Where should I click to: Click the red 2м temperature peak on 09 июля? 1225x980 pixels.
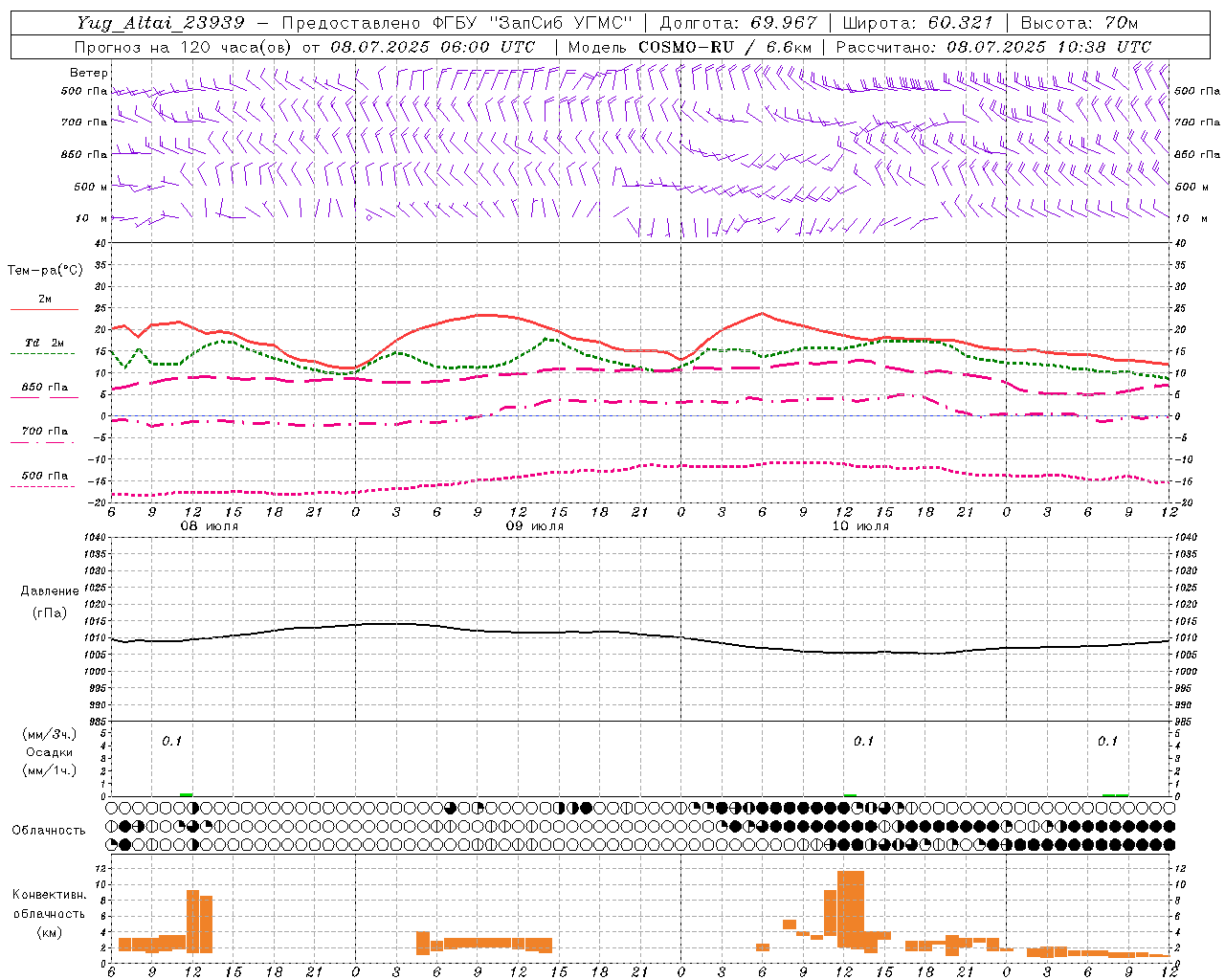[486, 314]
